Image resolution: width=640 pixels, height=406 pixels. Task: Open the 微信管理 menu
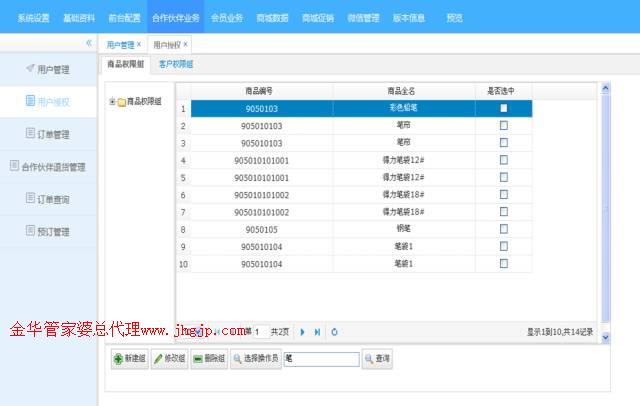[363, 18]
